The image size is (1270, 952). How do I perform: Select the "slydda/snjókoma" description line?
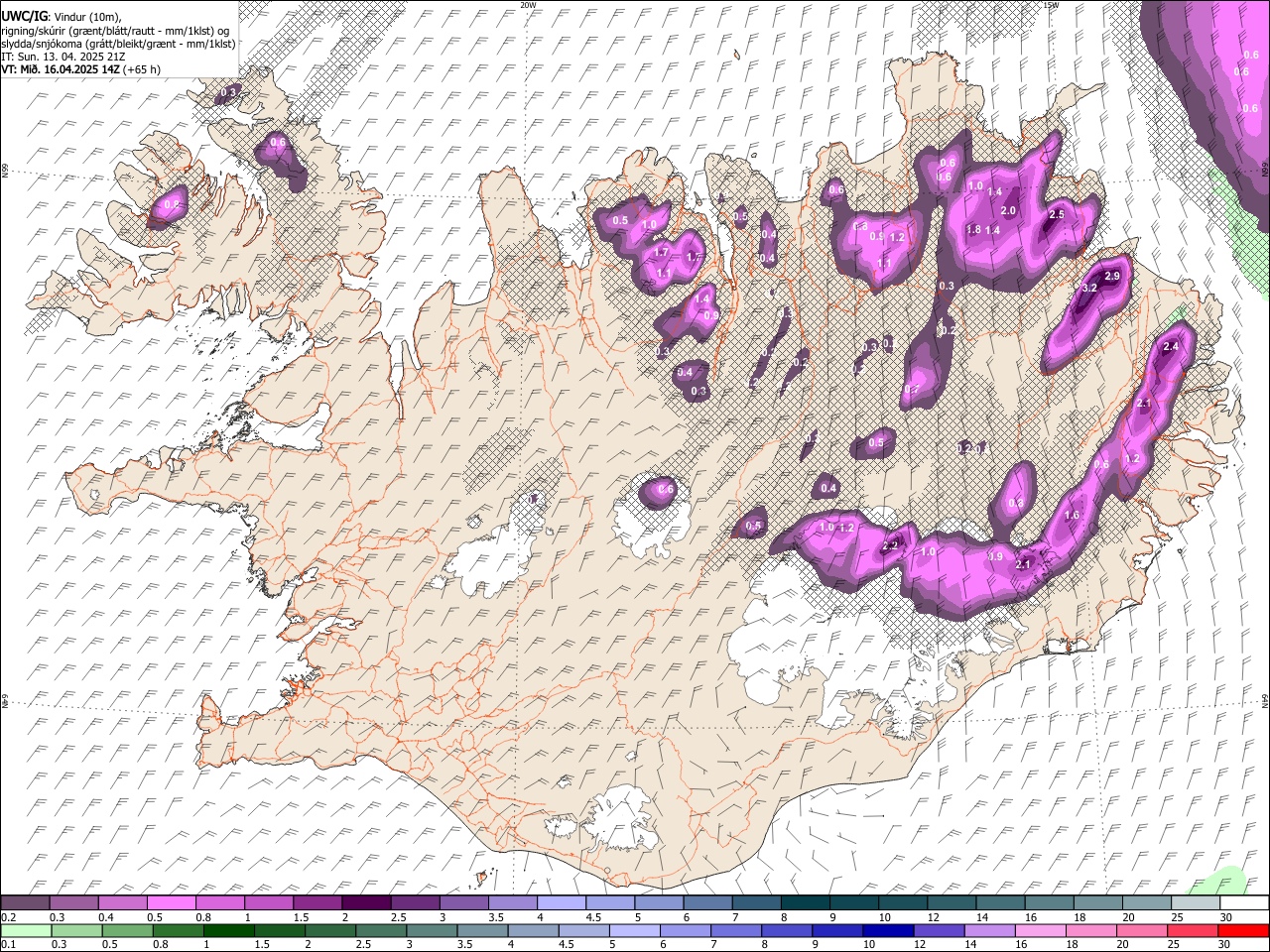118,44
